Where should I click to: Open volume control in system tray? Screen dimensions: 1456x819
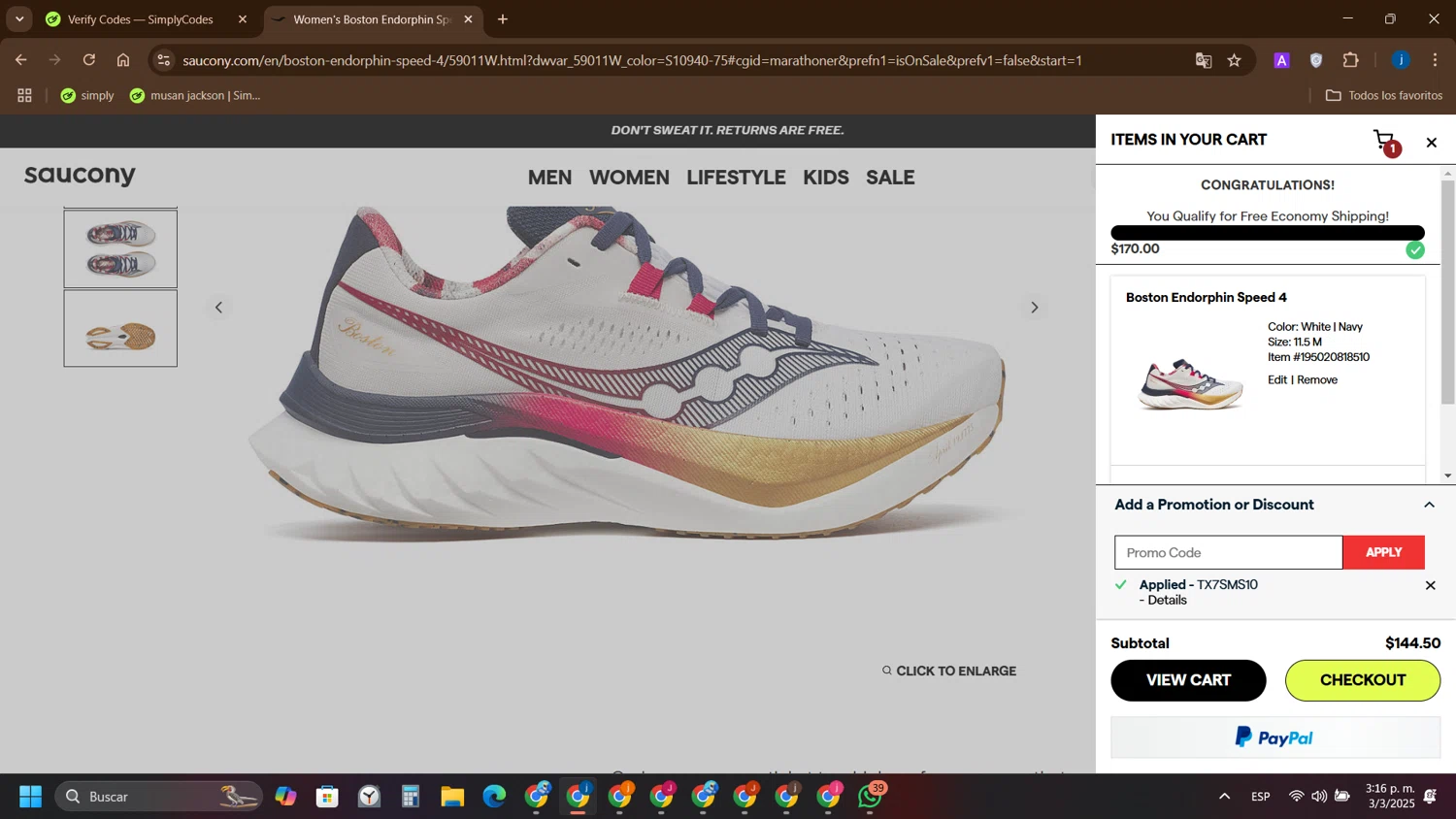click(1319, 797)
